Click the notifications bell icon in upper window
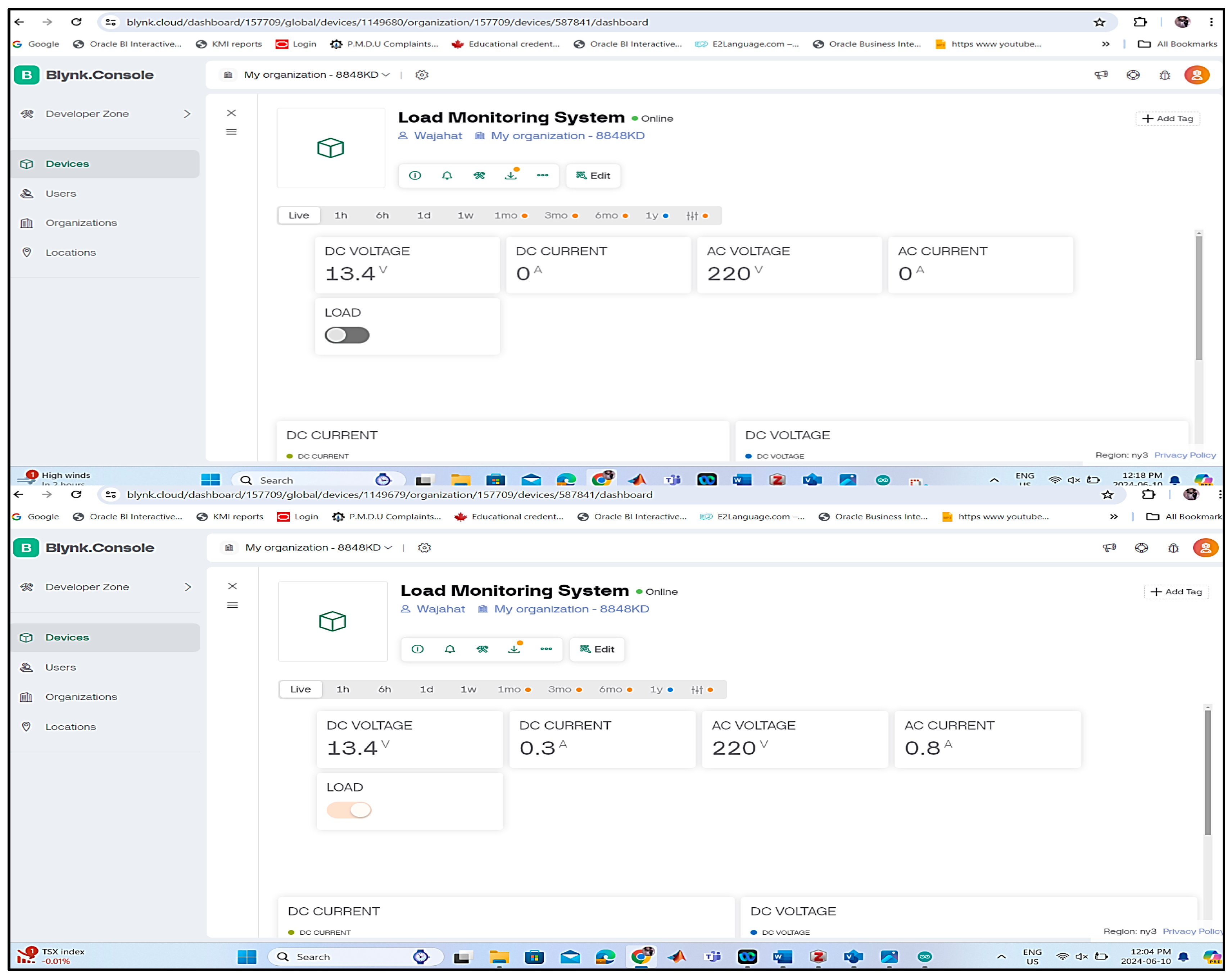1232x980 pixels. (447, 176)
